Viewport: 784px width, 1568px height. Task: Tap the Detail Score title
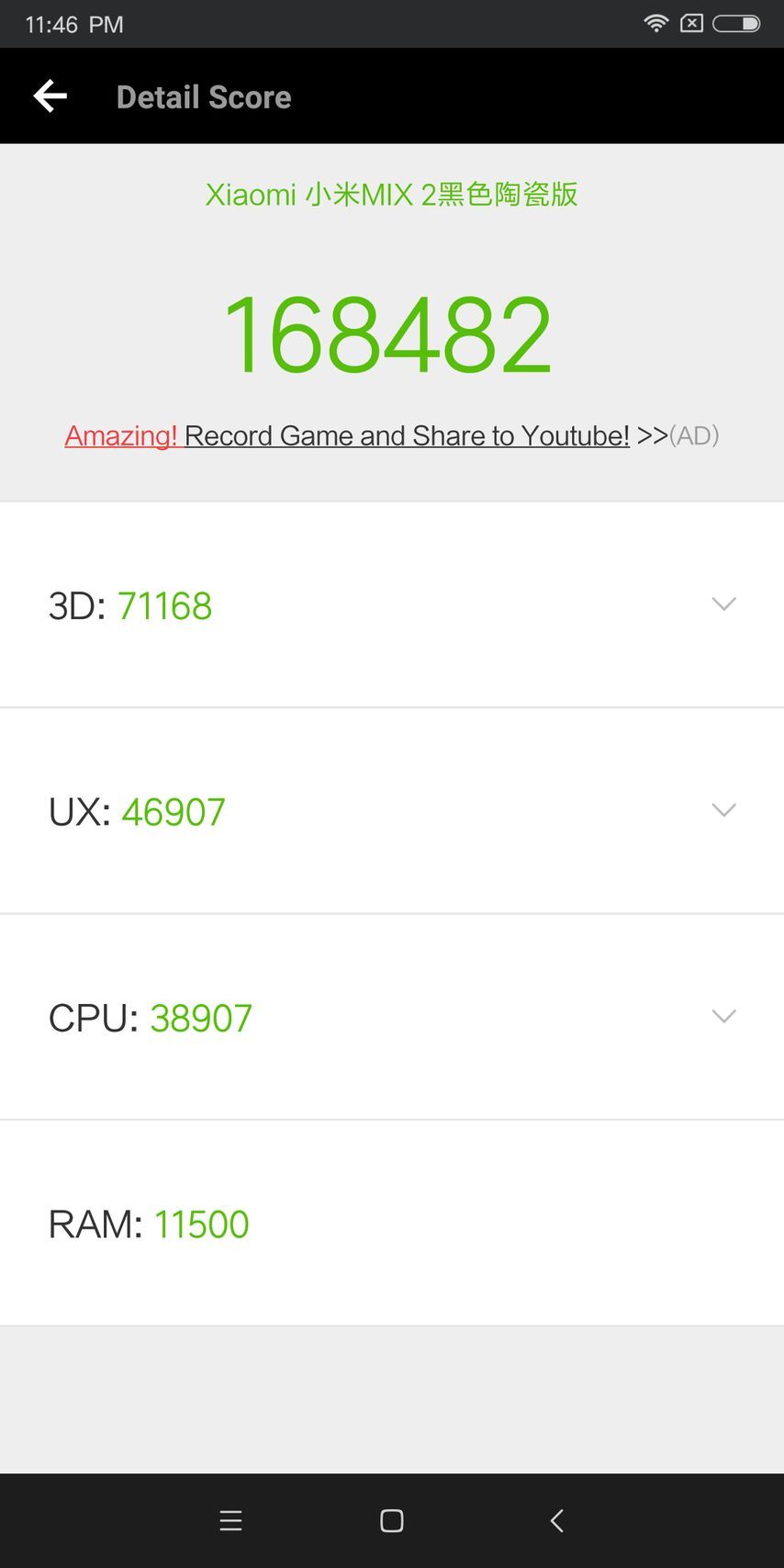tap(203, 96)
